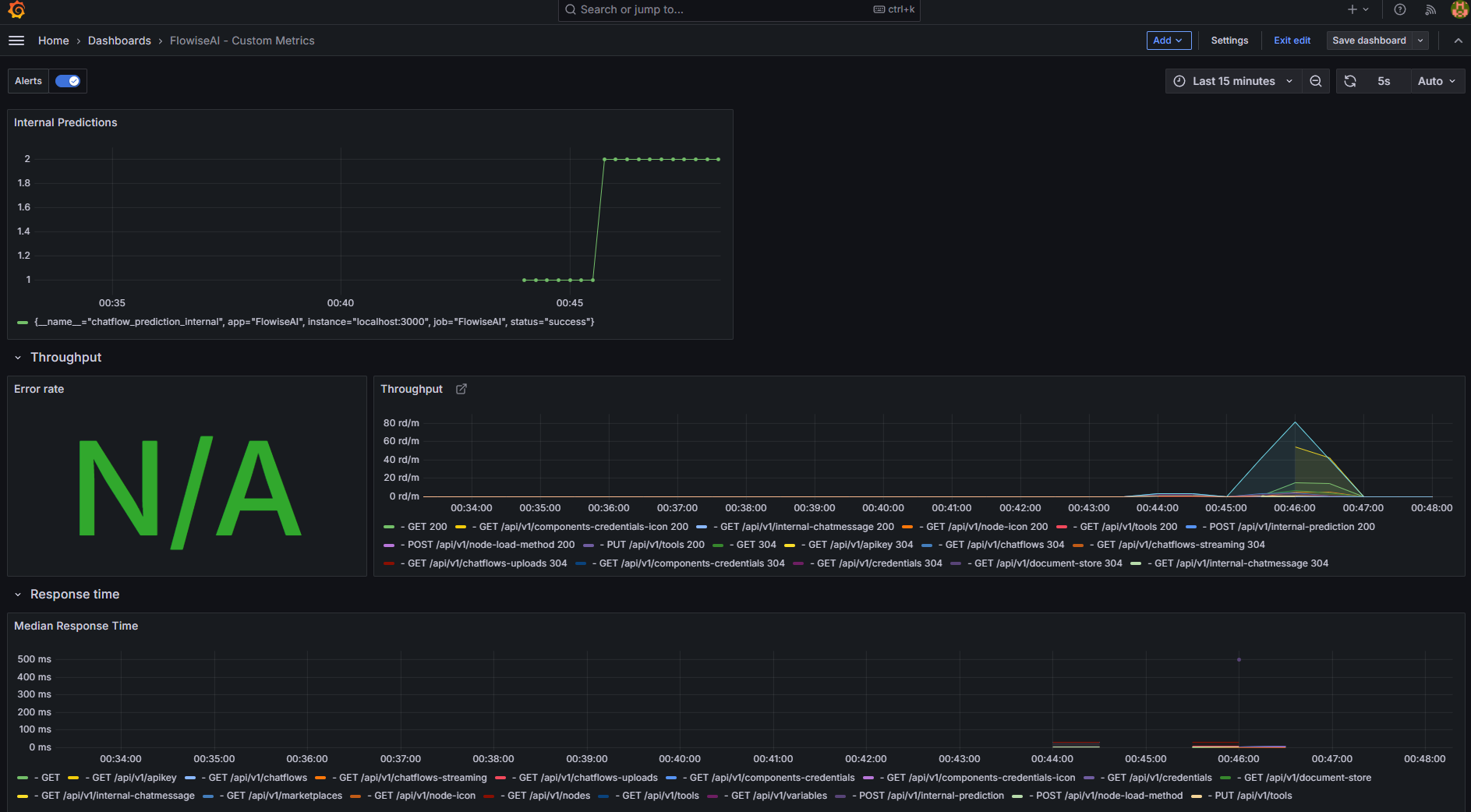Click the Grafana logo icon
The height and width of the screenshot is (812, 1471).
point(16,9)
